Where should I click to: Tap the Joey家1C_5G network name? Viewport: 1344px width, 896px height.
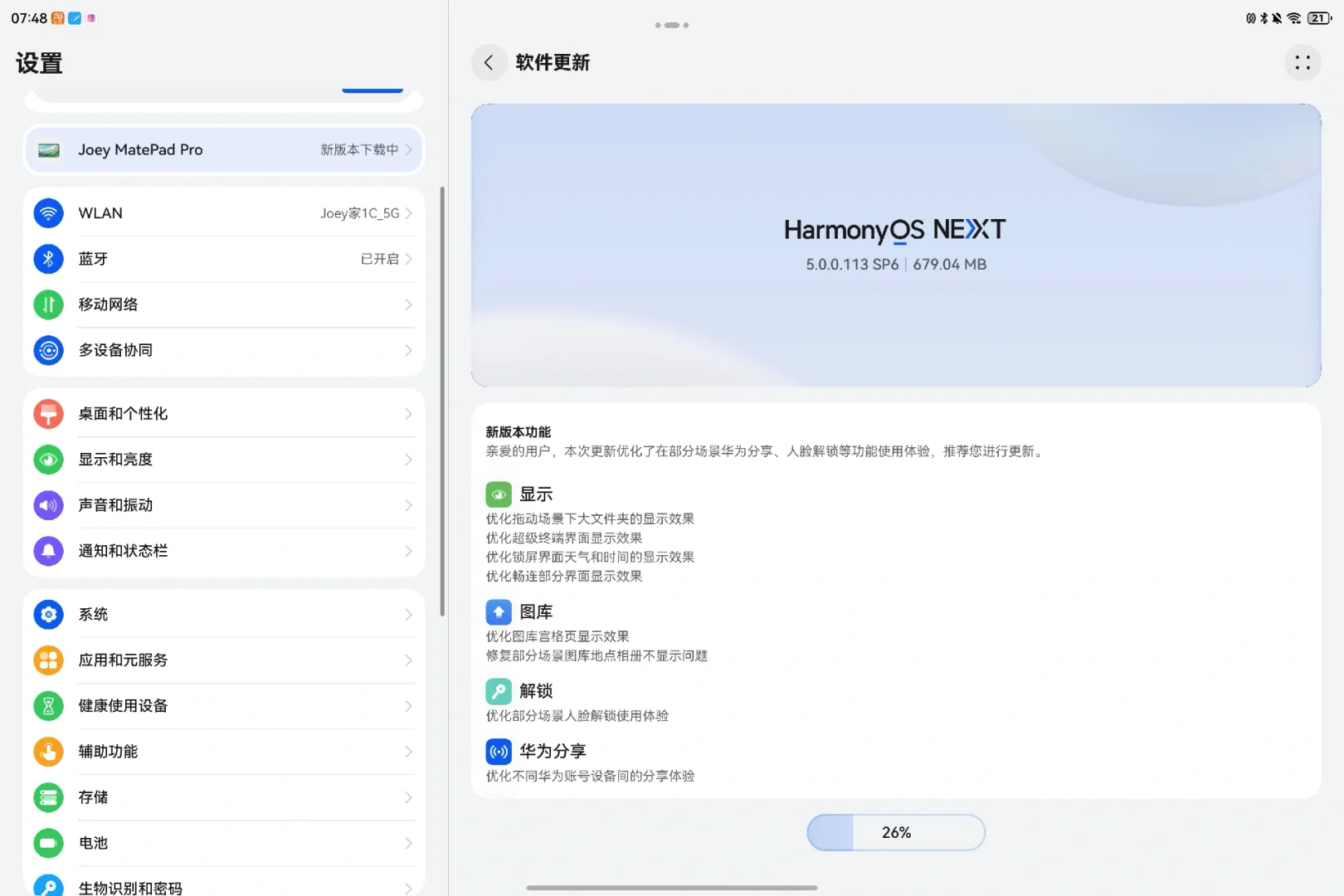coord(359,213)
